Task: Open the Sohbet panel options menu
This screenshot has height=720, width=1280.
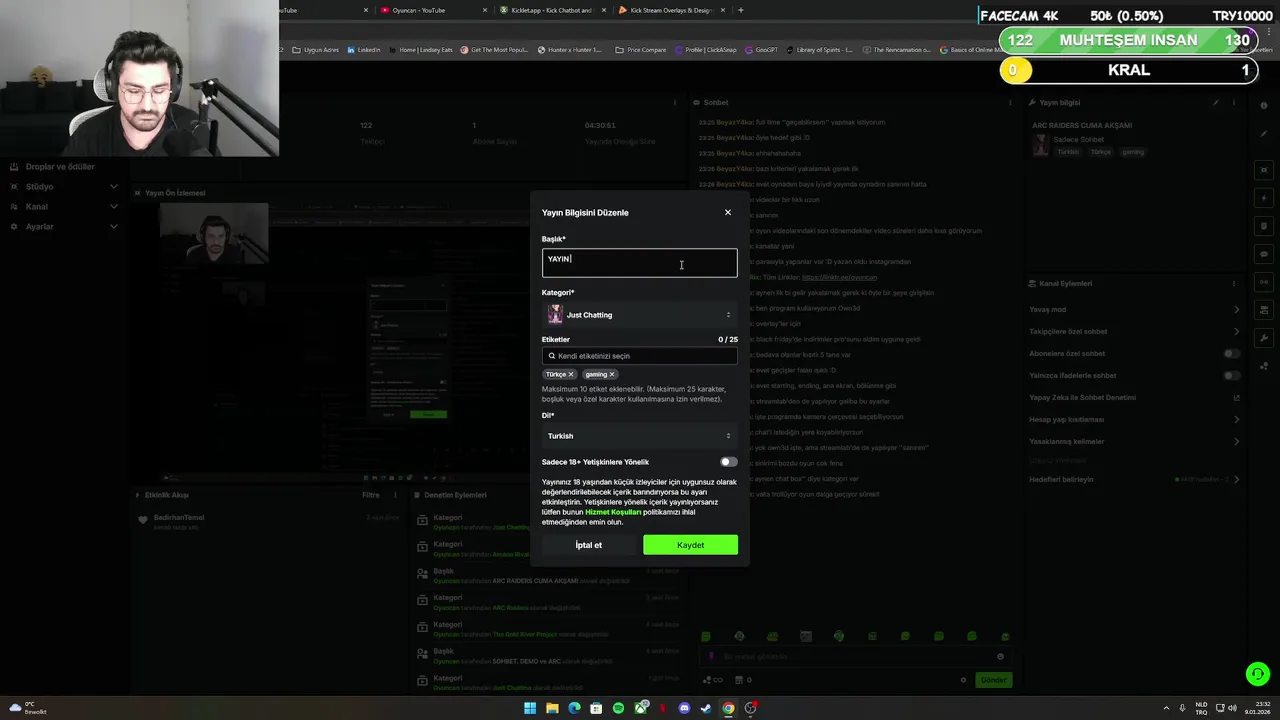Action: click(1011, 102)
